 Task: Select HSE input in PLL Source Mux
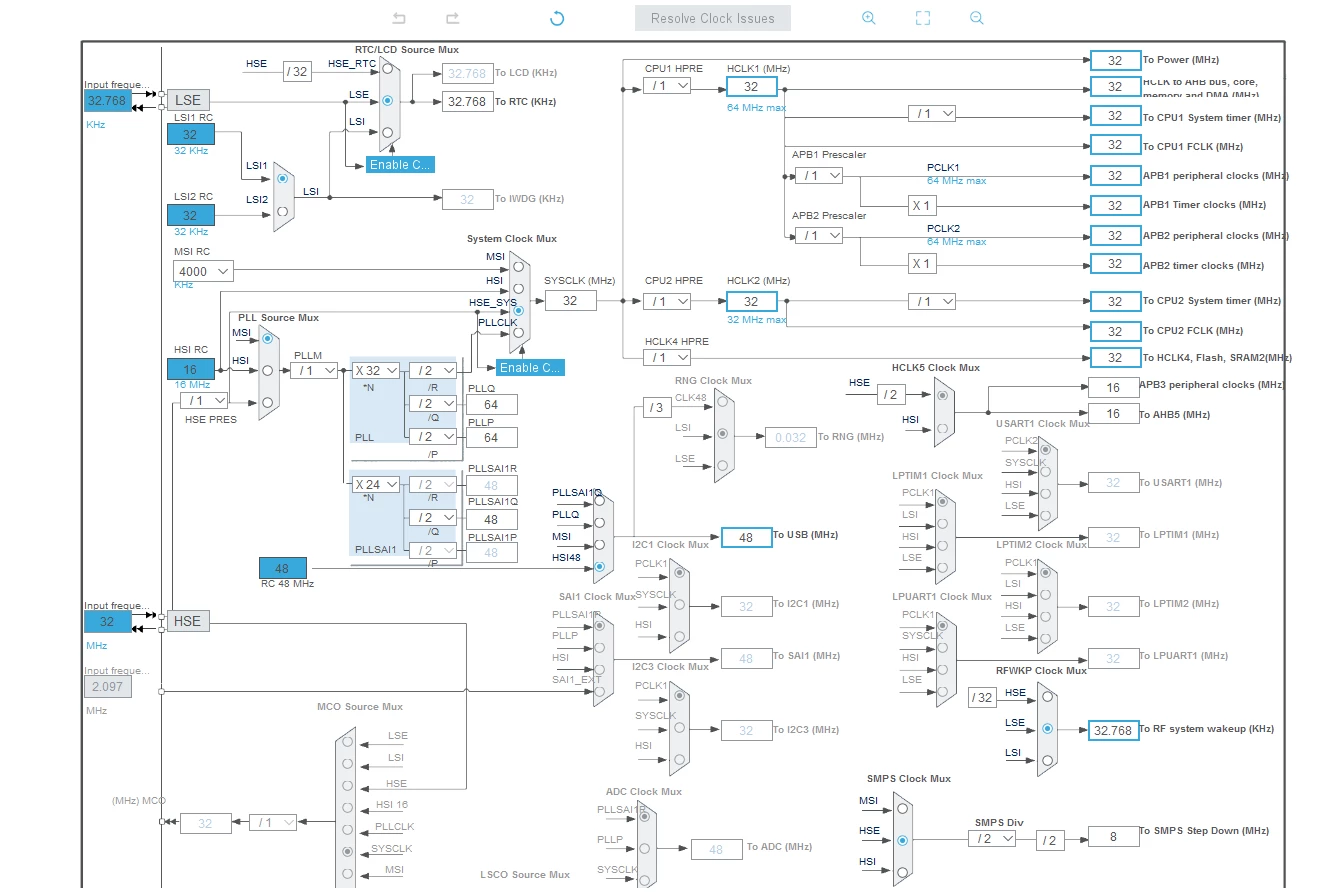tap(267, 402)
